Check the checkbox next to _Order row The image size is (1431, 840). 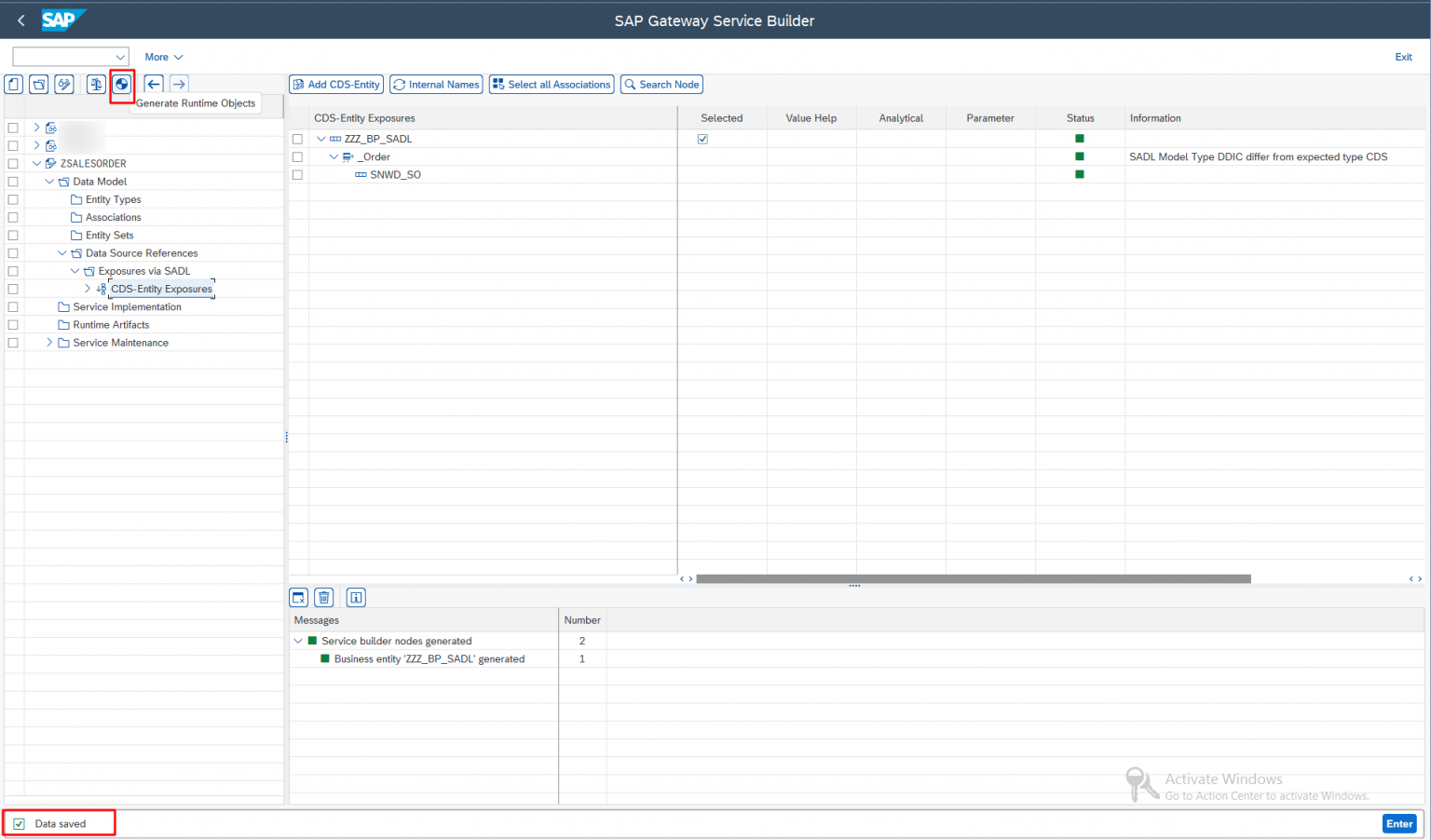pos(297,156)
